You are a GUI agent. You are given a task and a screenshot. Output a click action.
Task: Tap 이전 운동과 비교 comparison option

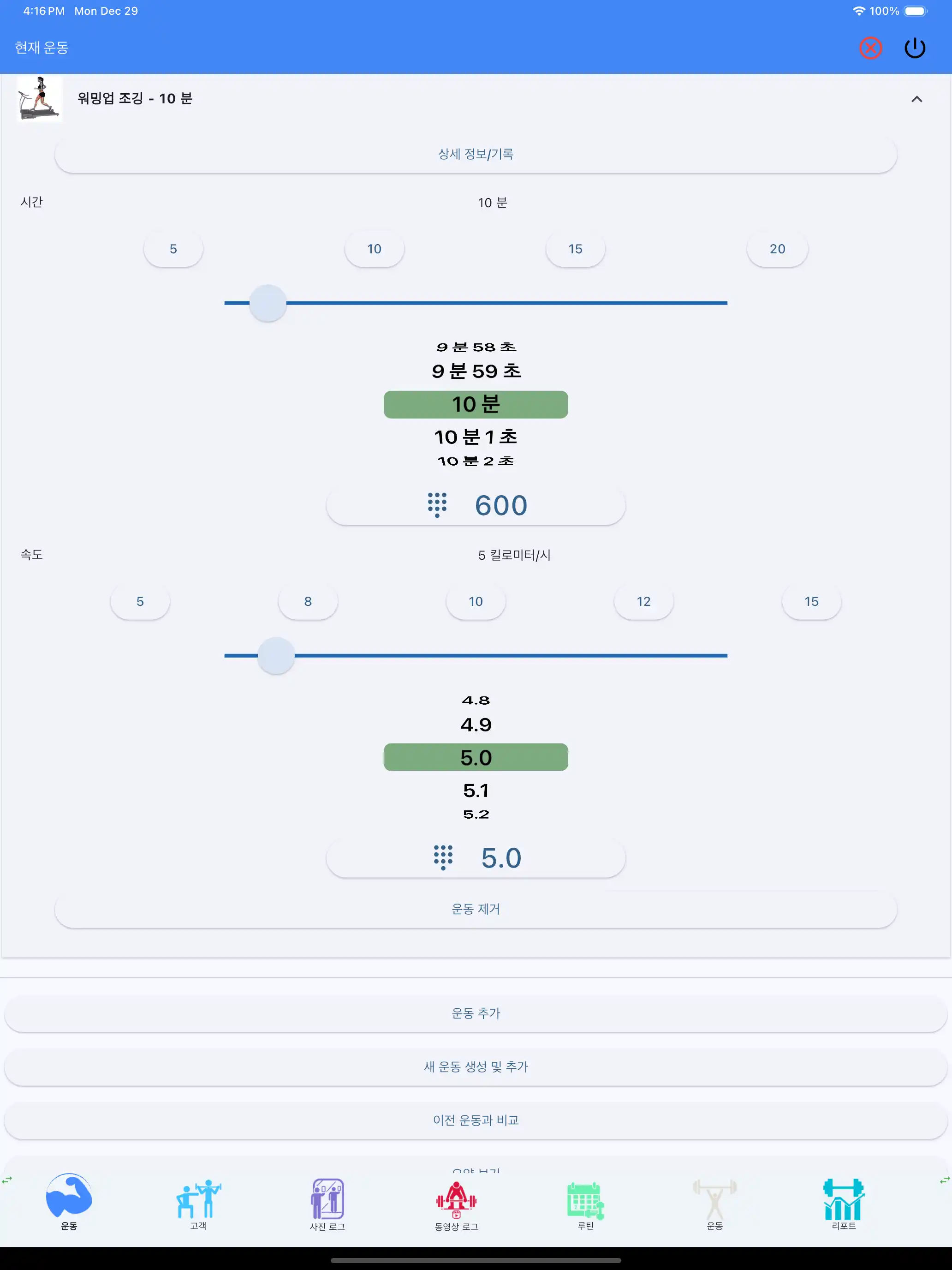[475, 1120]
